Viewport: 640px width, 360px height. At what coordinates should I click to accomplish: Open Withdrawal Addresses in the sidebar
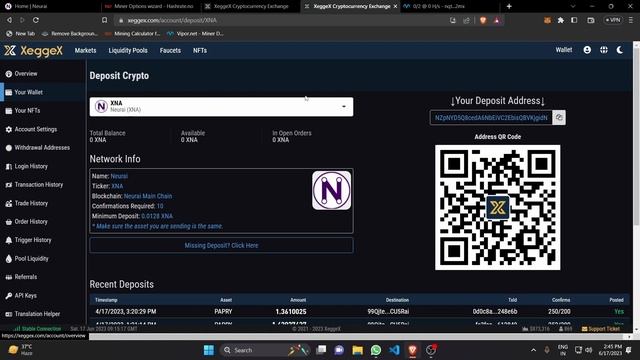(43, 148)
